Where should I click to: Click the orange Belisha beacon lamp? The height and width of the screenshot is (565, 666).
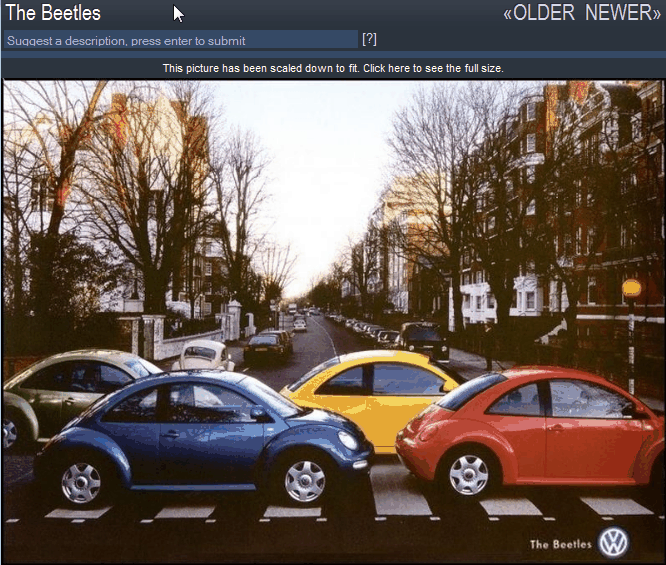point(631,290)
